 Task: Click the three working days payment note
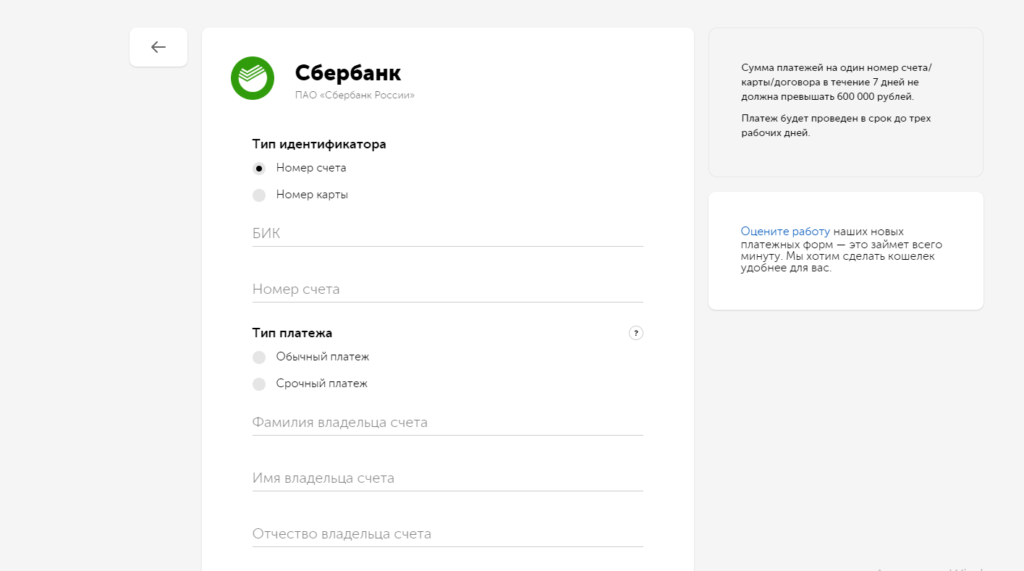tap(822, 125)
